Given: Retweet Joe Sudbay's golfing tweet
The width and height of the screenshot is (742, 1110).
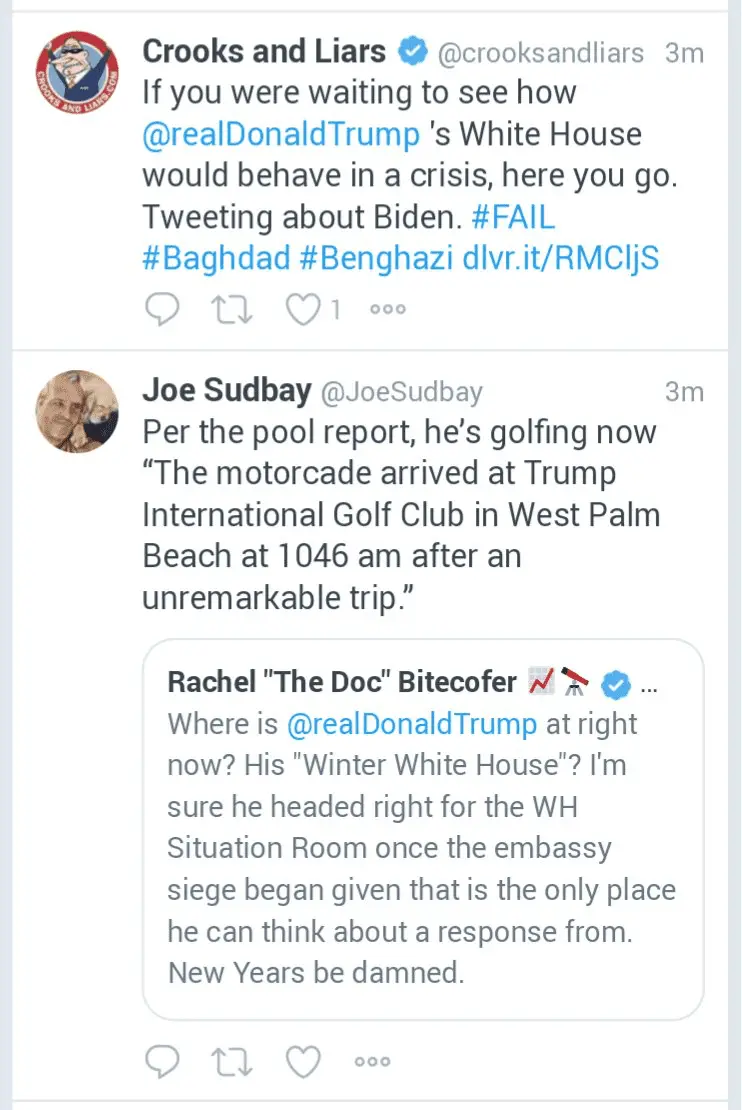Looking at the screenshot, I should click(233, 1060).
